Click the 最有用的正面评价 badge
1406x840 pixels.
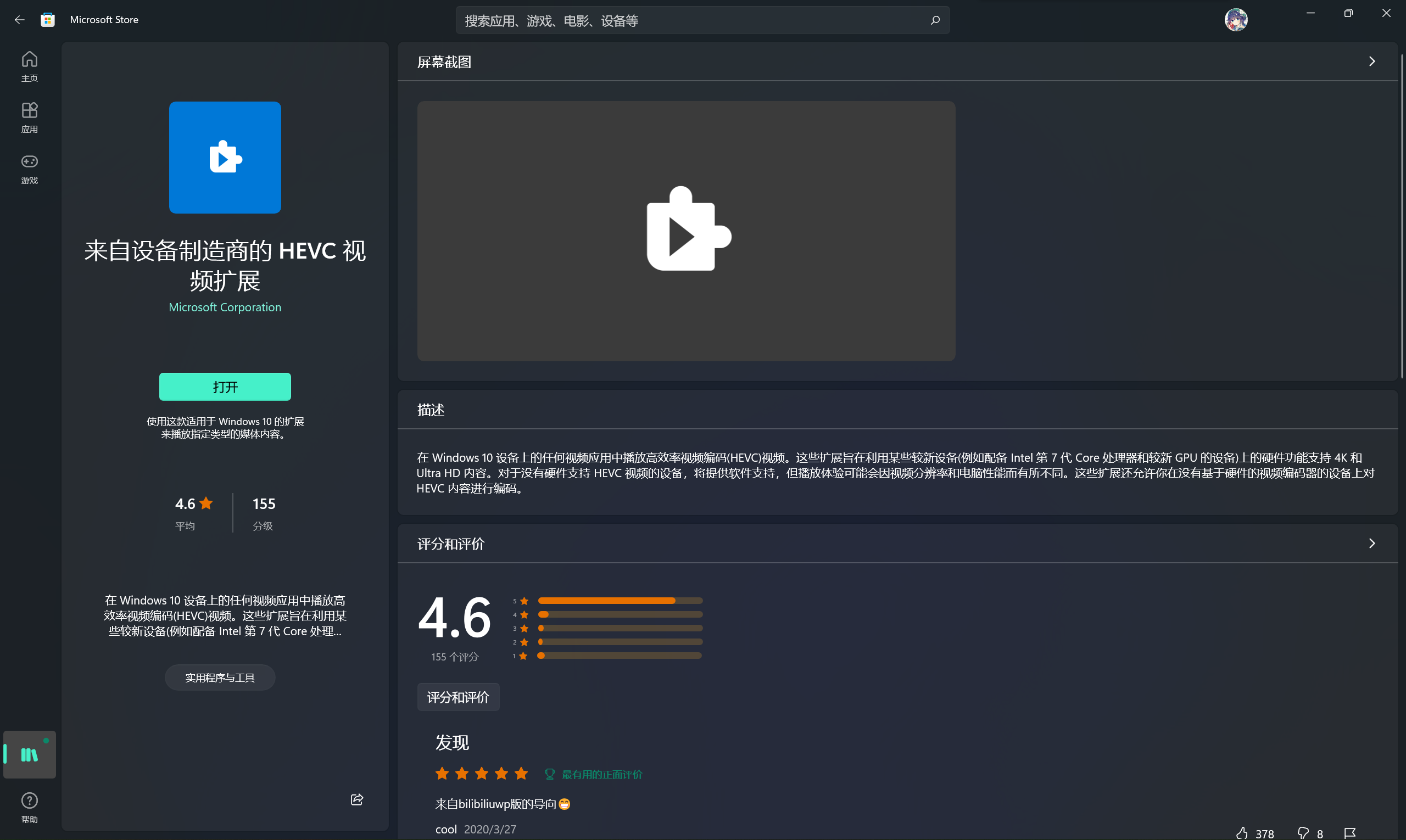click(x=593, y=774)
